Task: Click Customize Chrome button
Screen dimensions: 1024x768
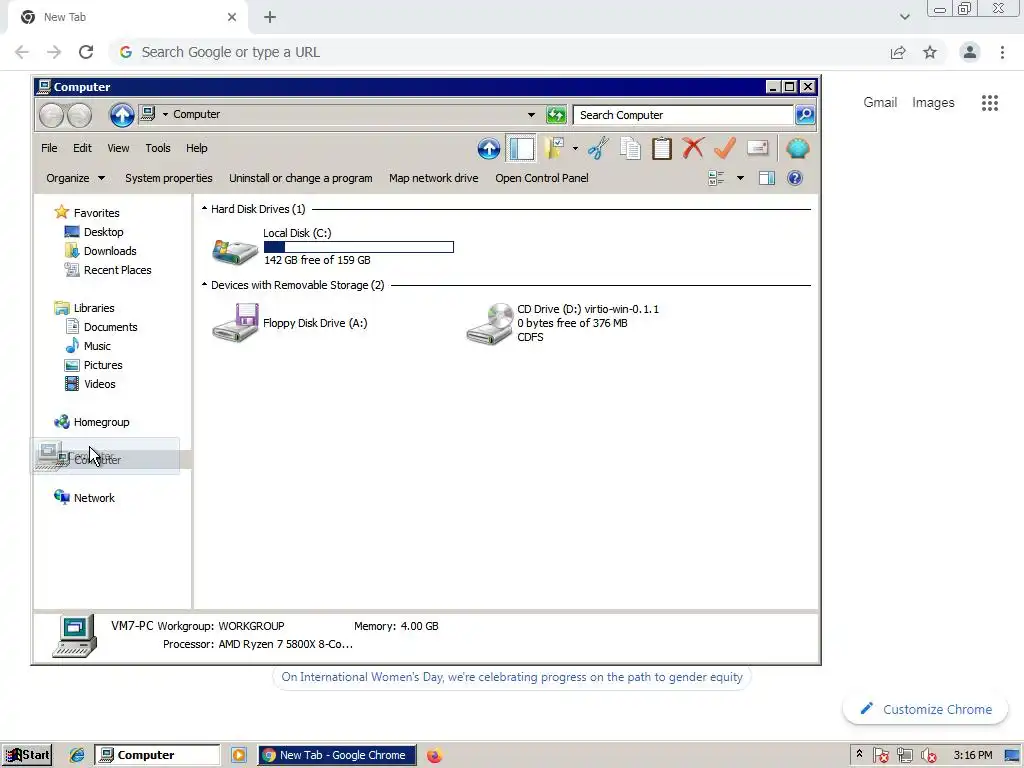Action: click(925, 709)
